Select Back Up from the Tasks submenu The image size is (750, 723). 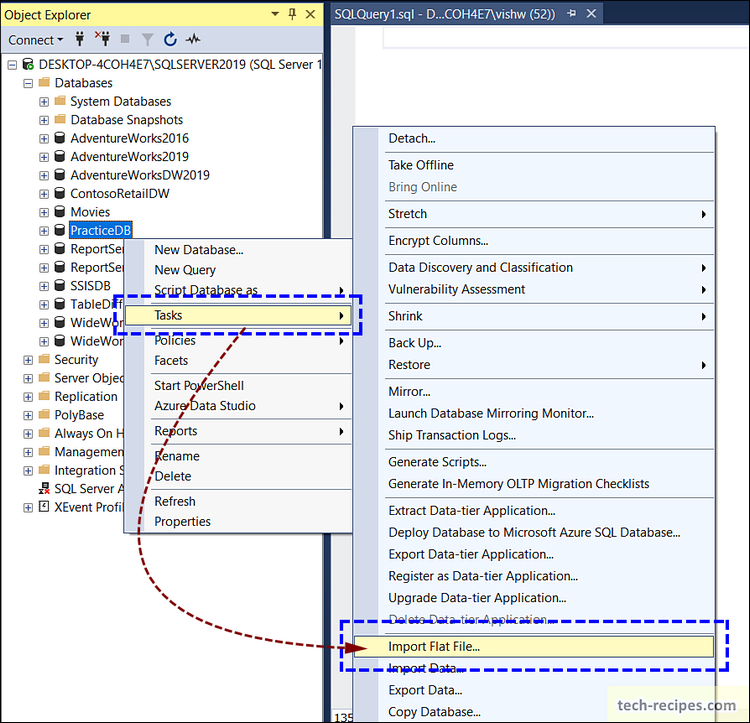click(415, 343)
